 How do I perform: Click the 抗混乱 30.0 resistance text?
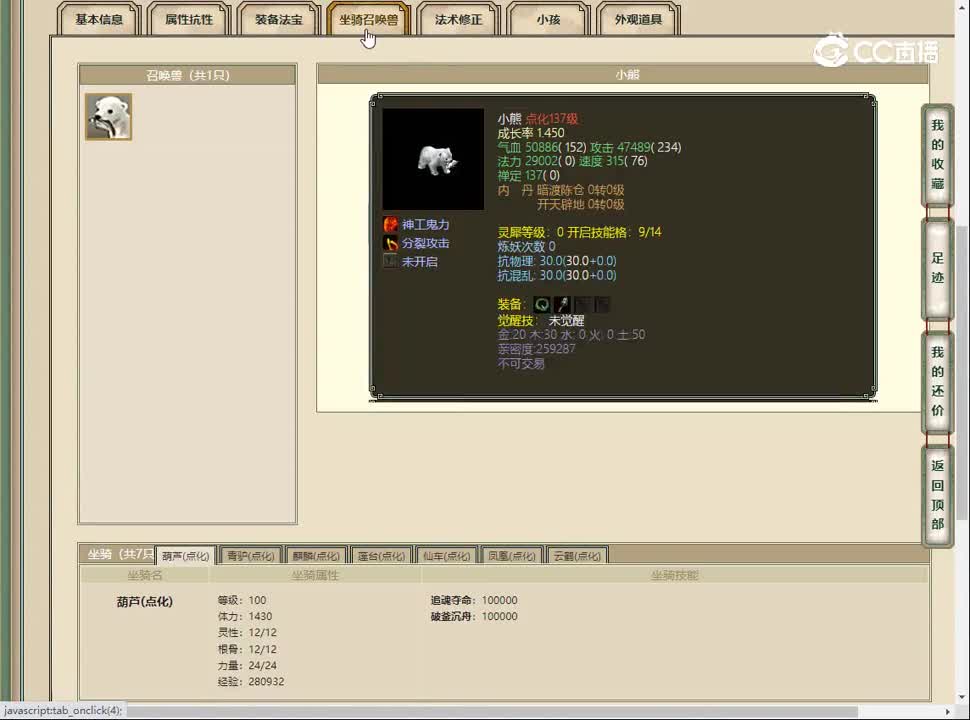[557, 275]
